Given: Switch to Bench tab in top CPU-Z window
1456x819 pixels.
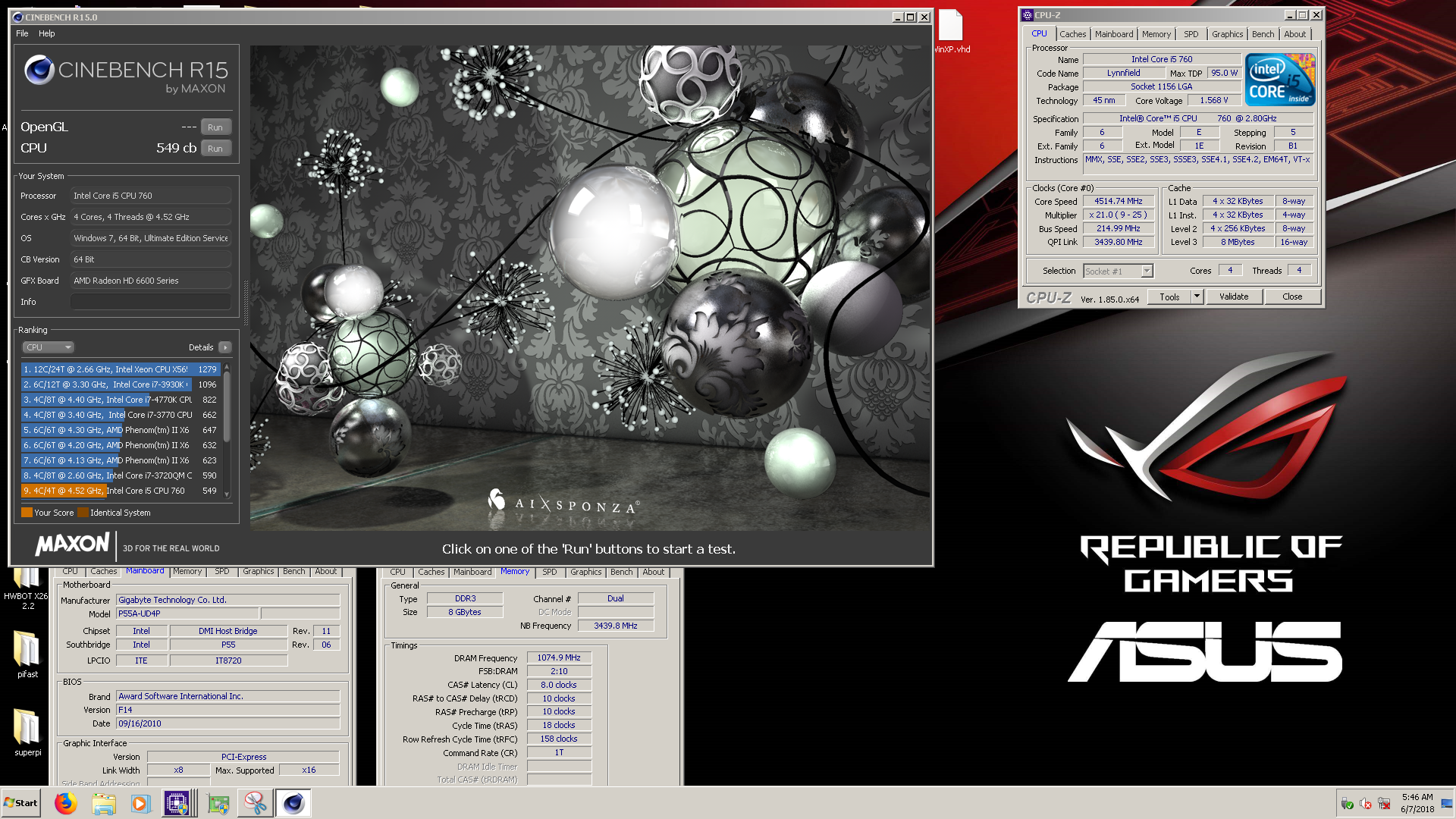Looking at the screenshot, I should click(x=1263, y=34).
